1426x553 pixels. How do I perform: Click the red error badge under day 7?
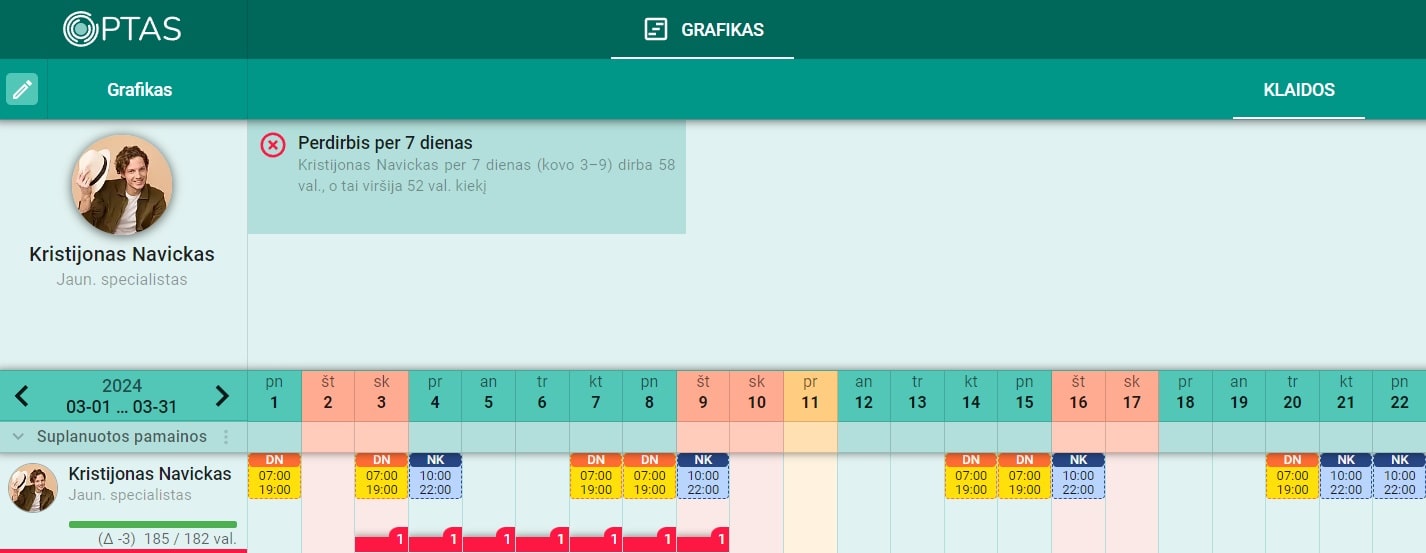click(x=596, y=540)
